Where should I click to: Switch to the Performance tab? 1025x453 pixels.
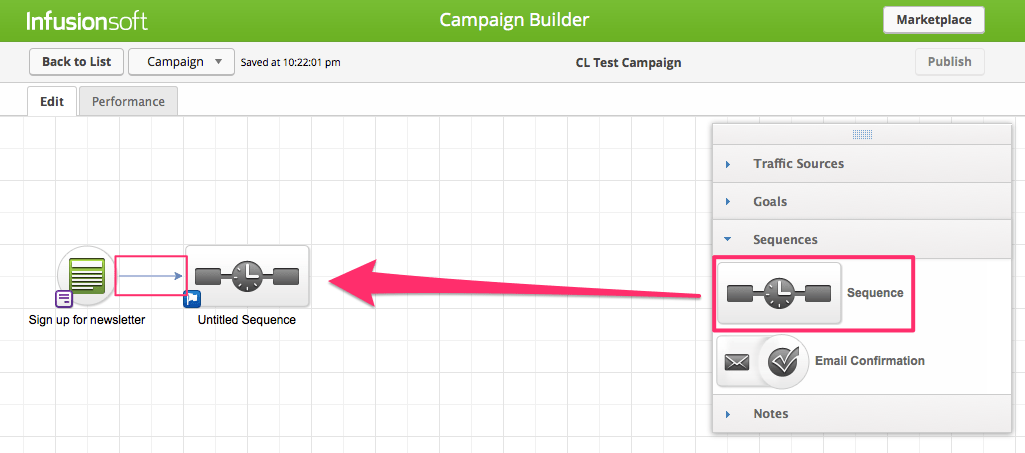click(128, 101)
